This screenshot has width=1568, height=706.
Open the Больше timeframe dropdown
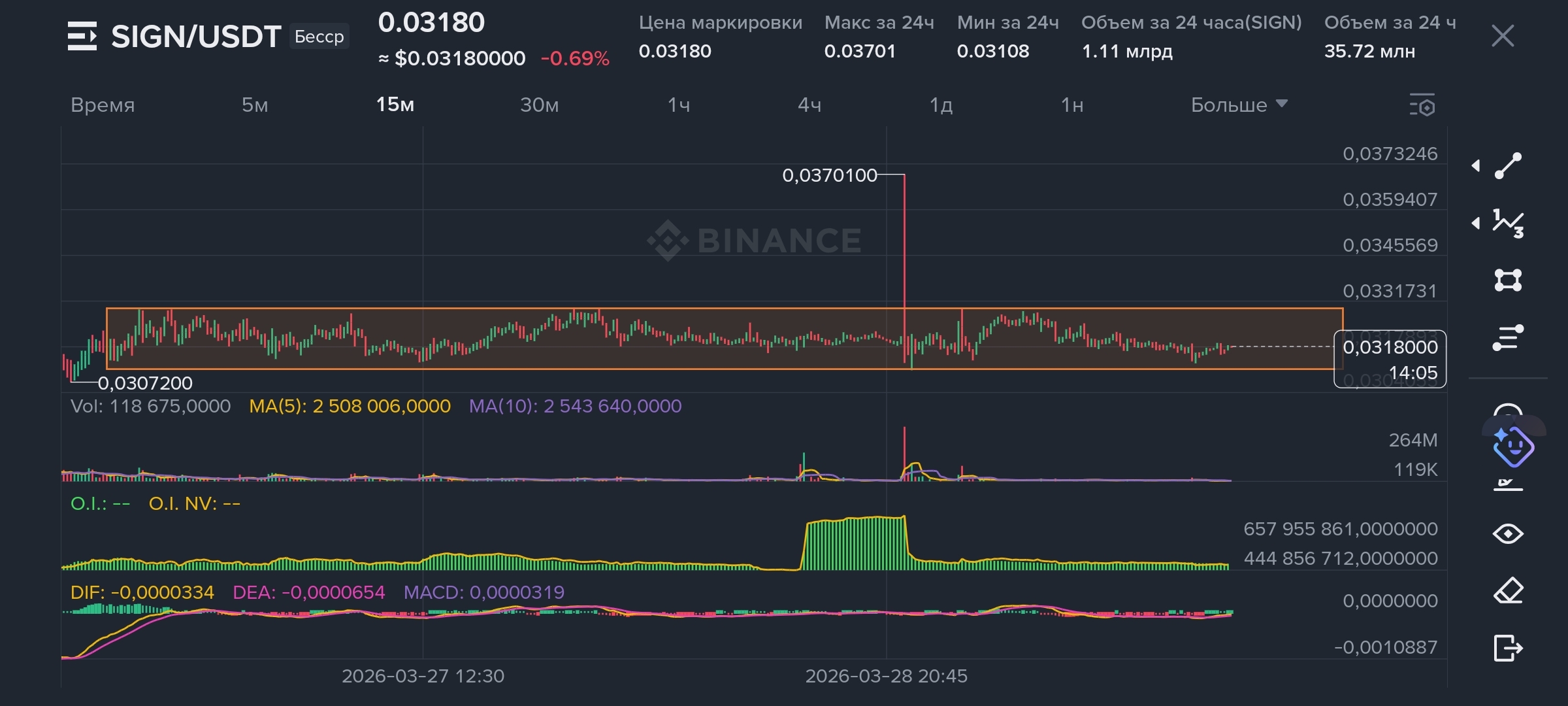coord(1238,105)
